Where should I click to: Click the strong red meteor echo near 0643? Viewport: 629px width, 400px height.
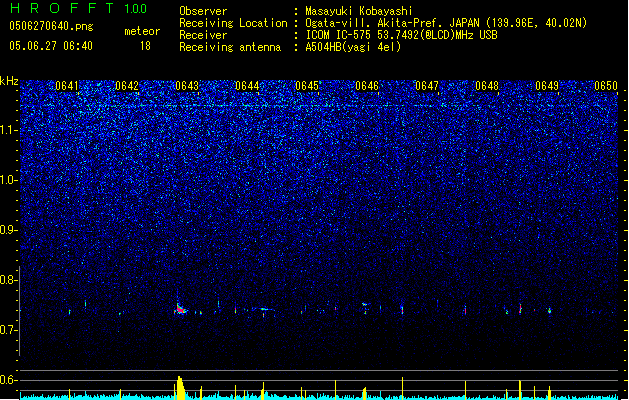click(x=181, y=309)
